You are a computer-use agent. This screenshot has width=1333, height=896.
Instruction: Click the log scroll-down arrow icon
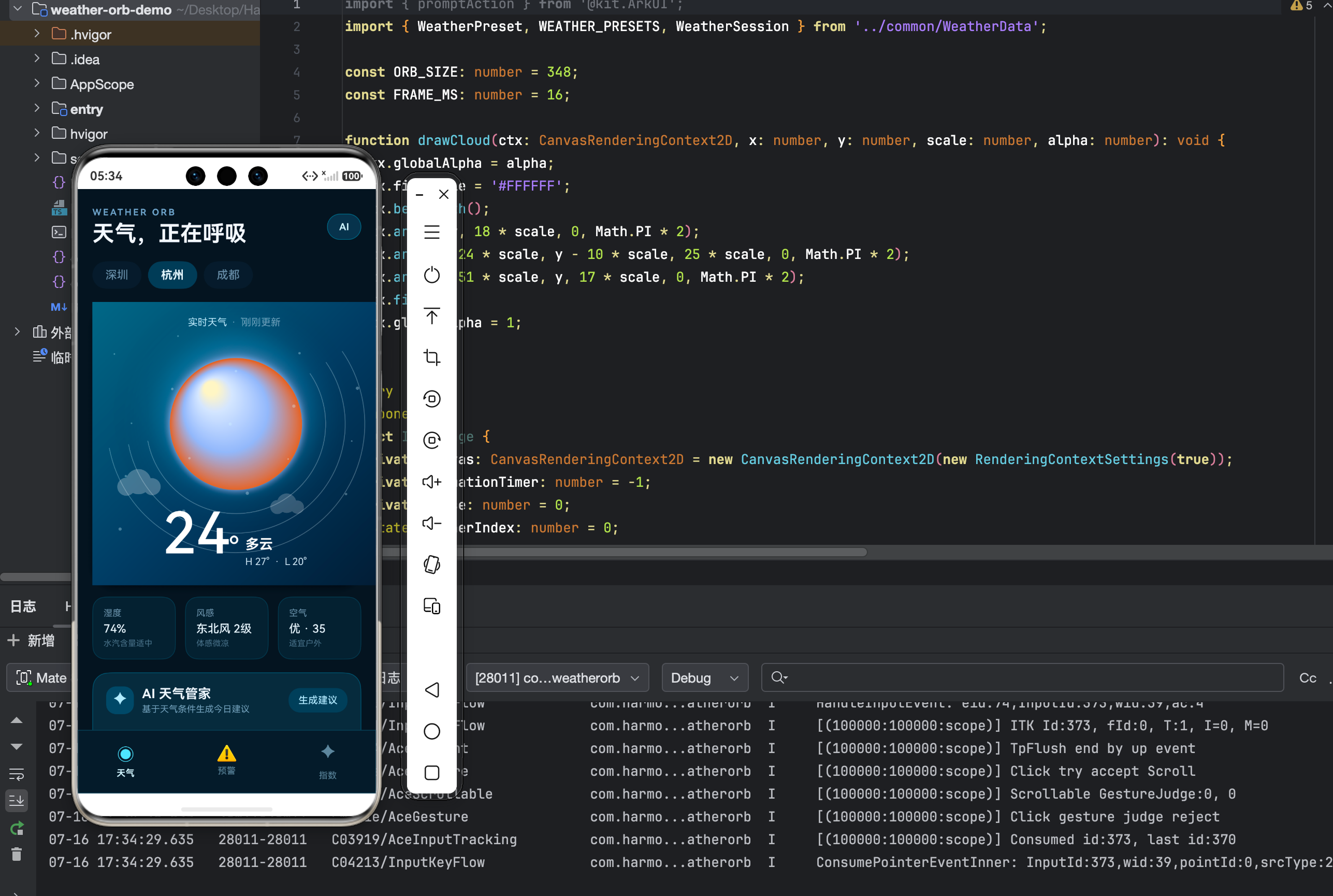click(17, 746)
